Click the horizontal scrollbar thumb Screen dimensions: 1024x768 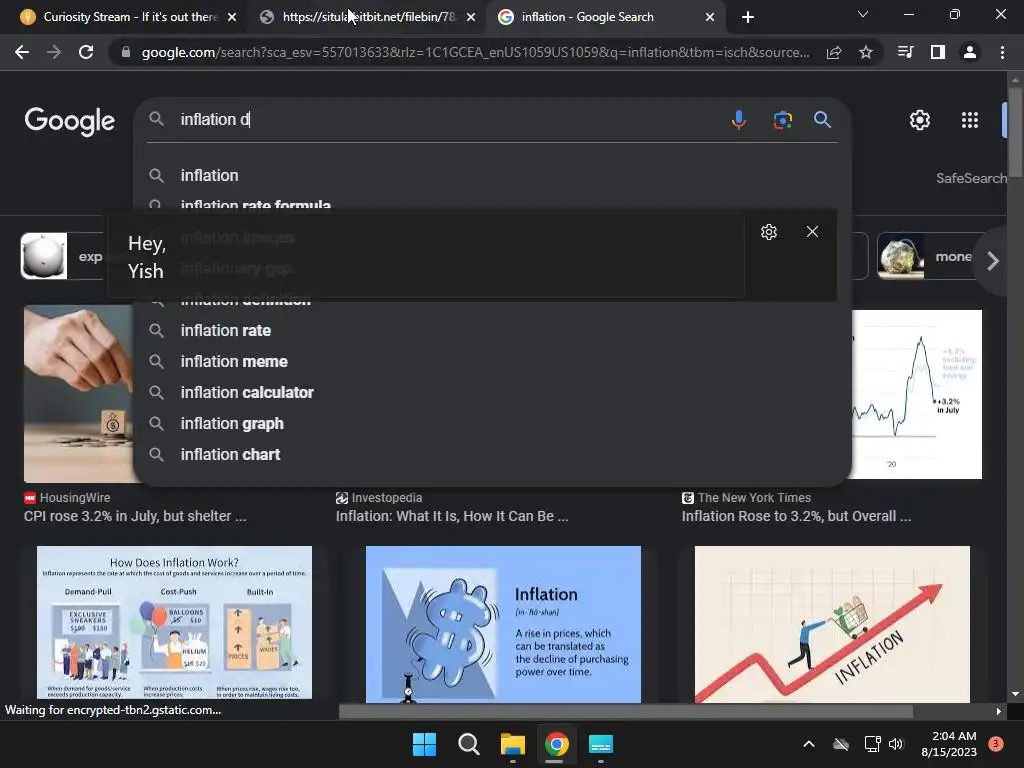(625, 711)
